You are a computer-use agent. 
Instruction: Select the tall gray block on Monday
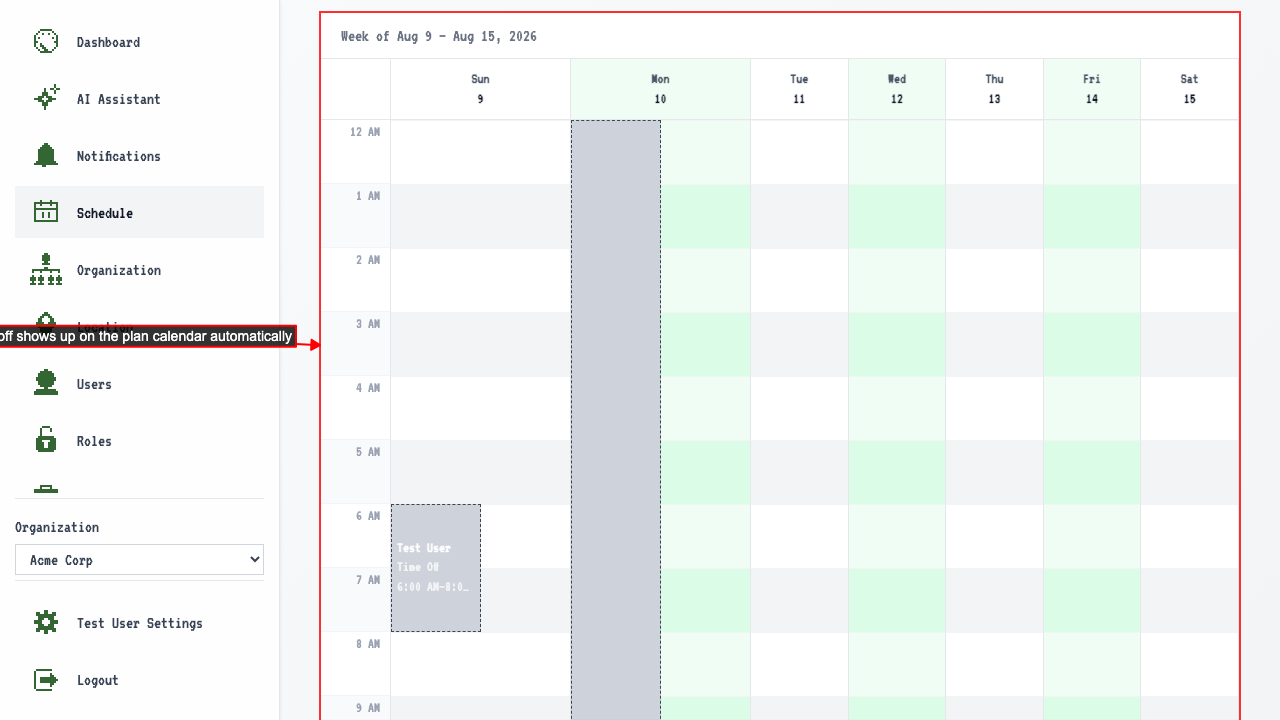click(616, 420)
